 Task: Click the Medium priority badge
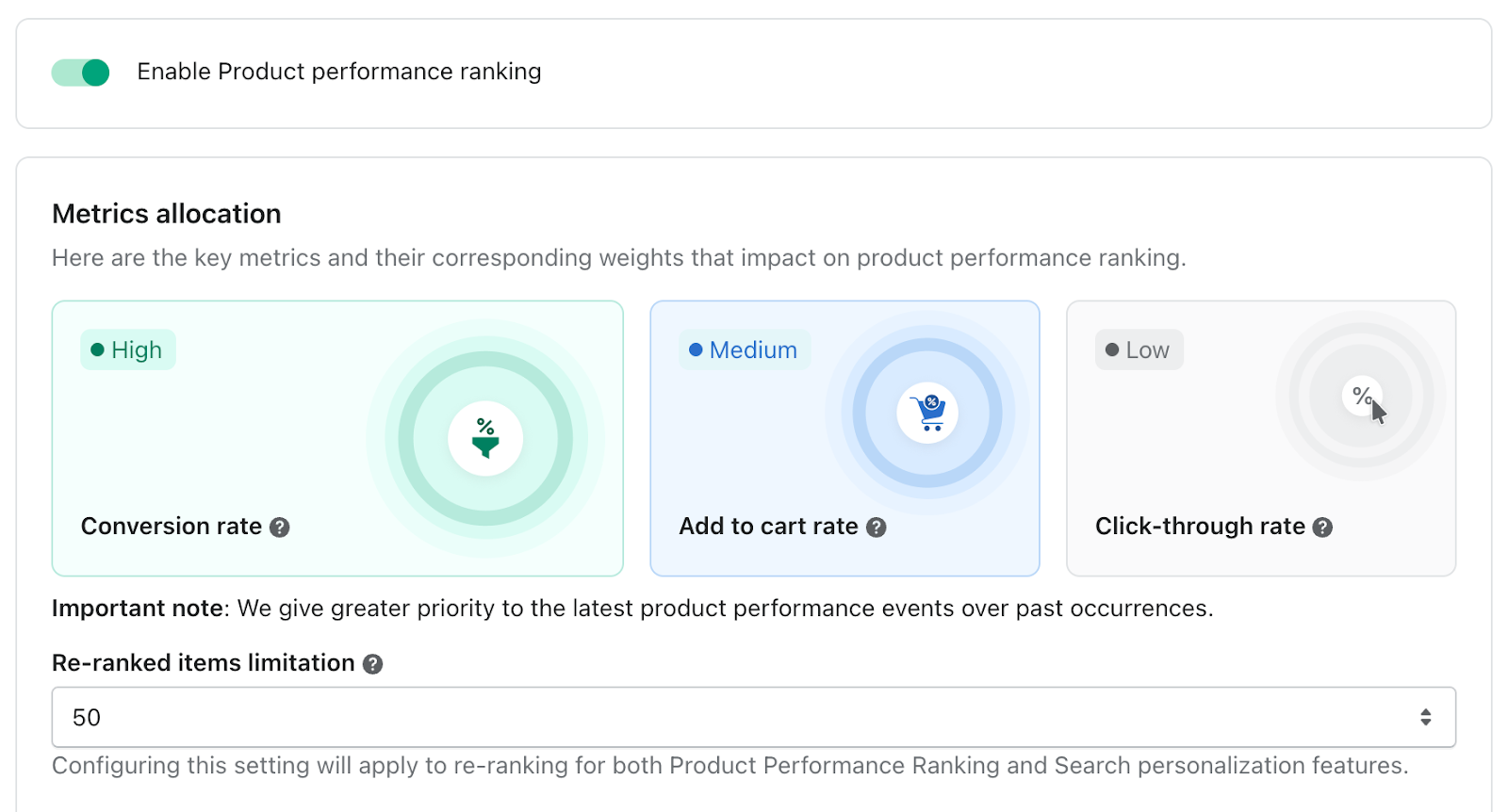point(745,350)
